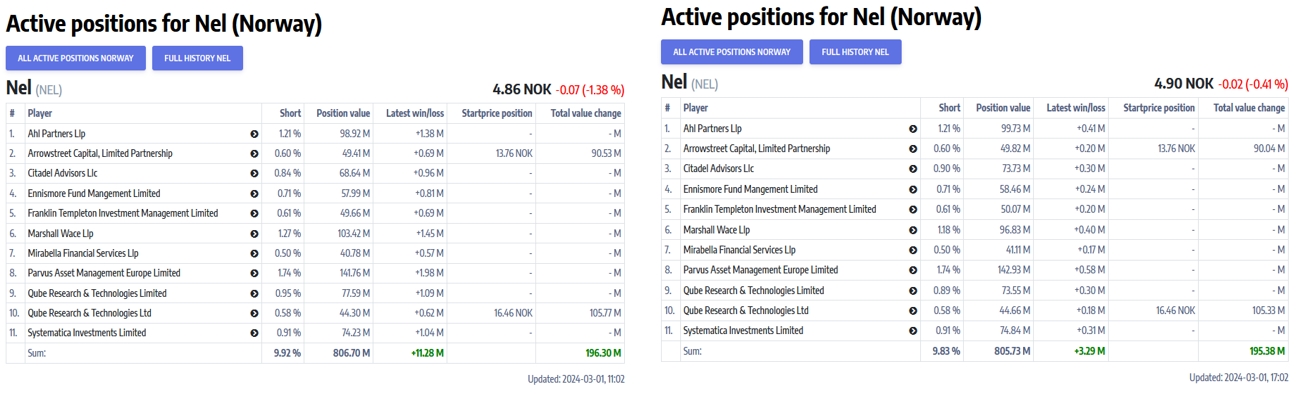This screenshot has width=1296, height=396.
Task: Click arrow icon beside Marshall Wace in 11:02 table
Action: coord(254,233)
